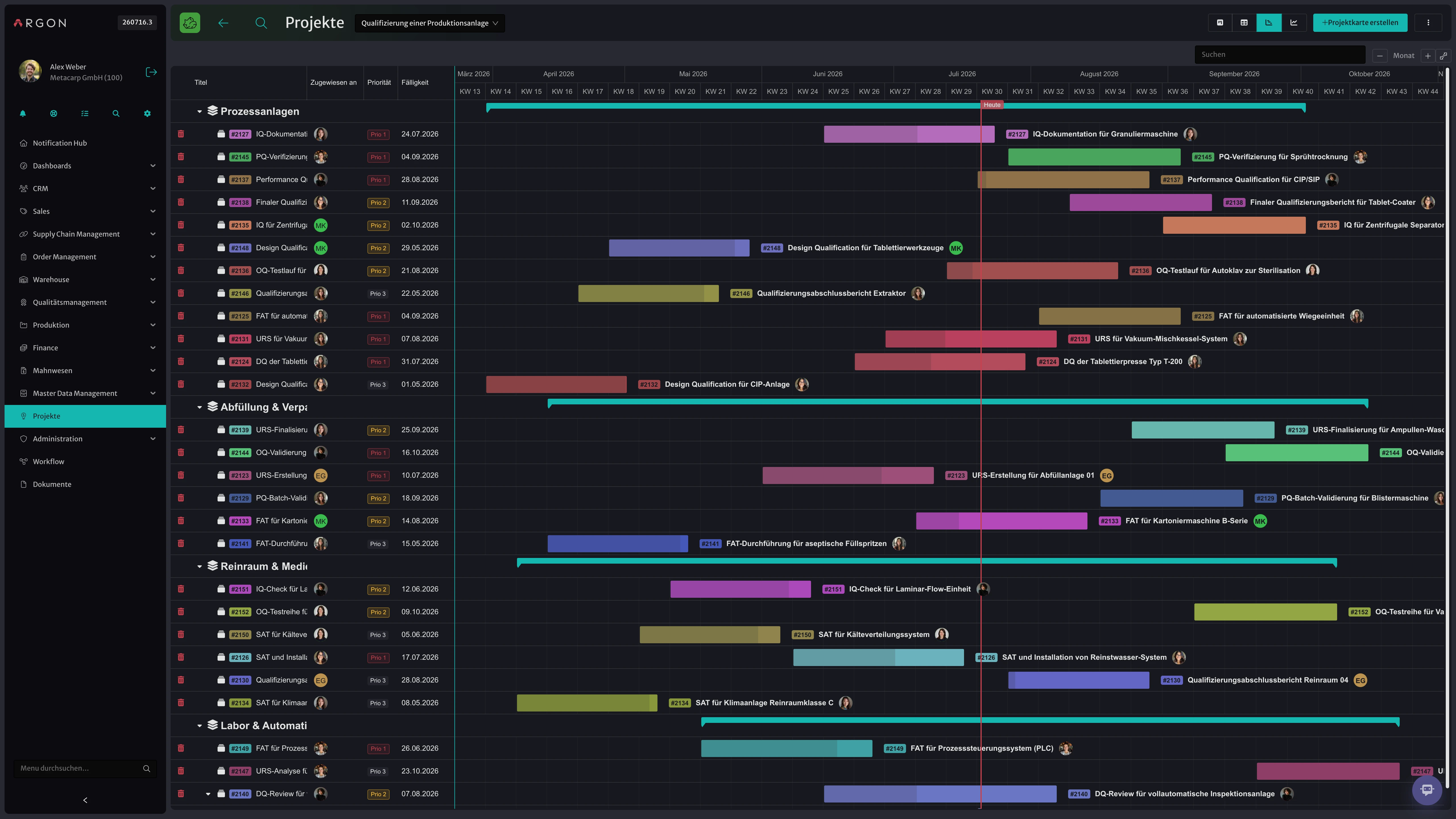Click the green AI brain icon
The height and width of the screenshot is (819, 1456).
point(190,23)
